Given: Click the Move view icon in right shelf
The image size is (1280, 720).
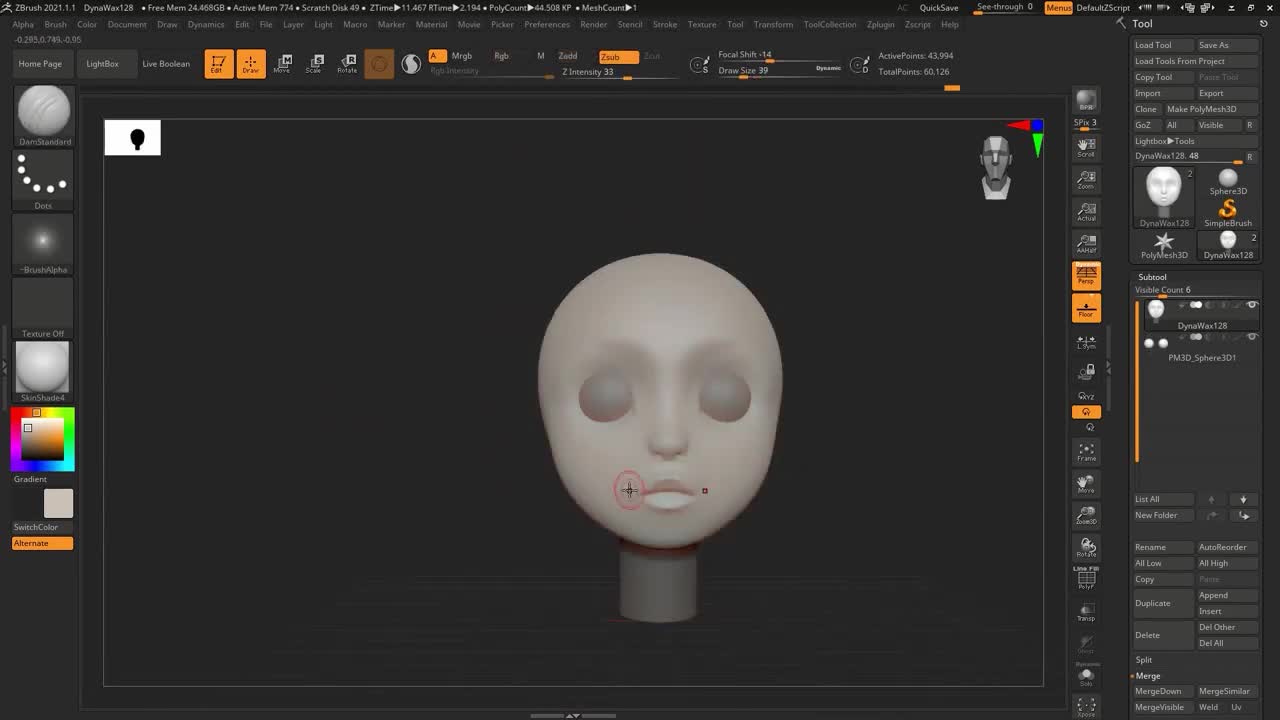Looking at the screenshot, I should (1086, 484).
